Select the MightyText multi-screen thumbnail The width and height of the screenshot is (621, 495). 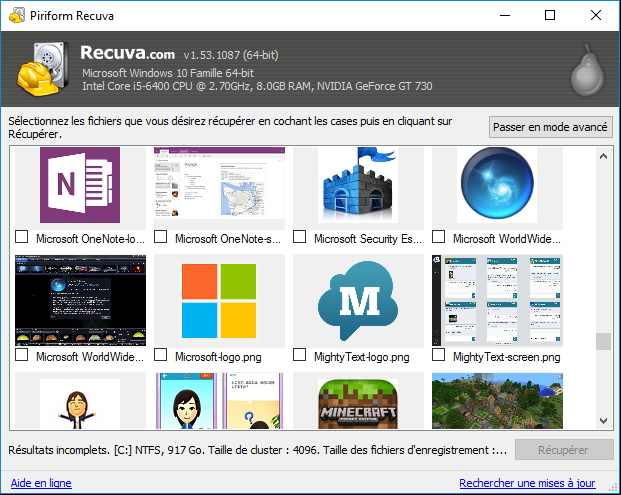coord(497,300)
